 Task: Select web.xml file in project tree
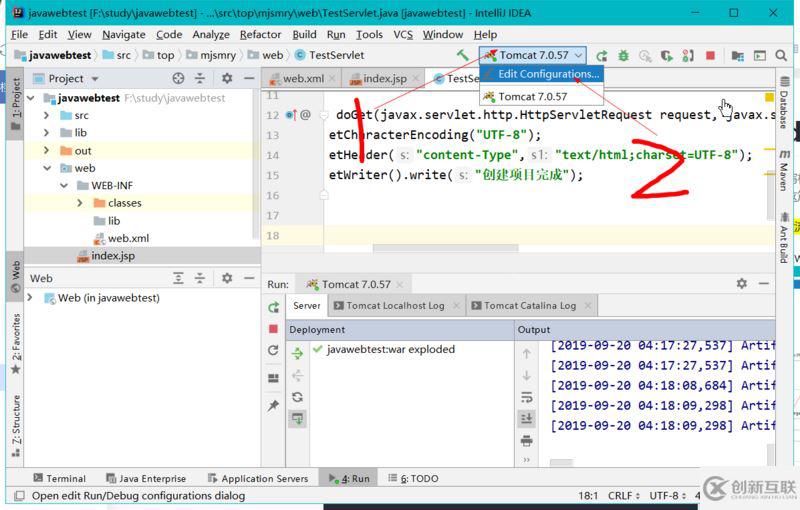click(x=128, y=238)
